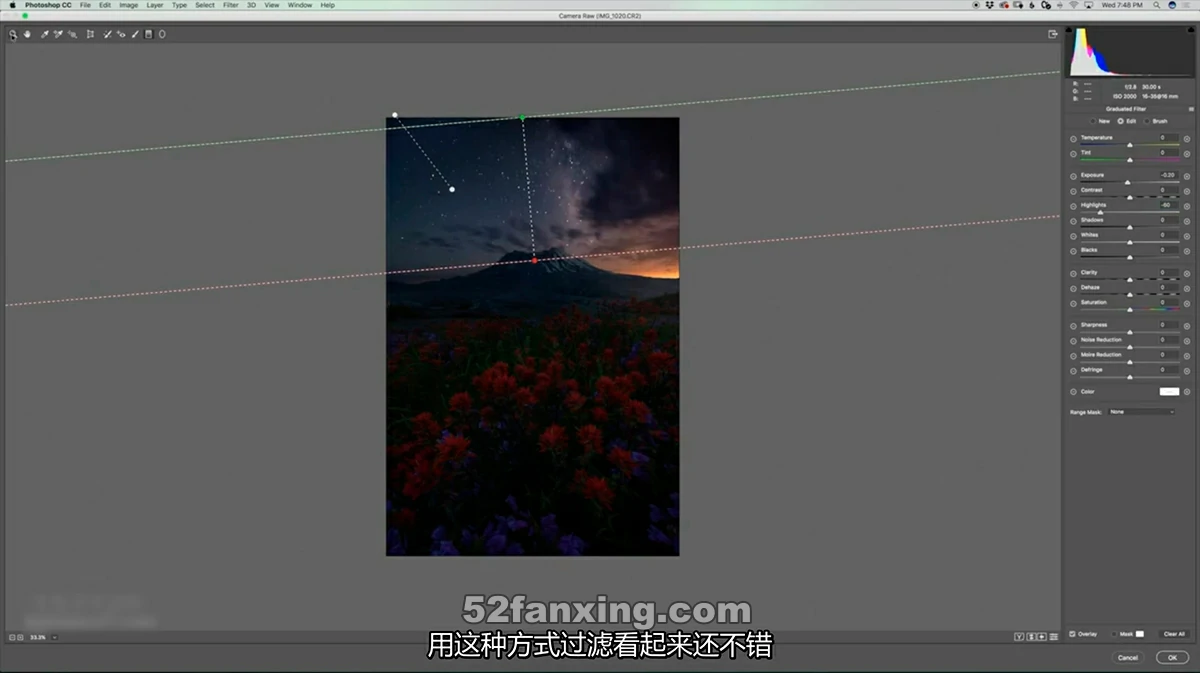
Task: Increase Temperature with the plus icon
Action: [1187, 139]
